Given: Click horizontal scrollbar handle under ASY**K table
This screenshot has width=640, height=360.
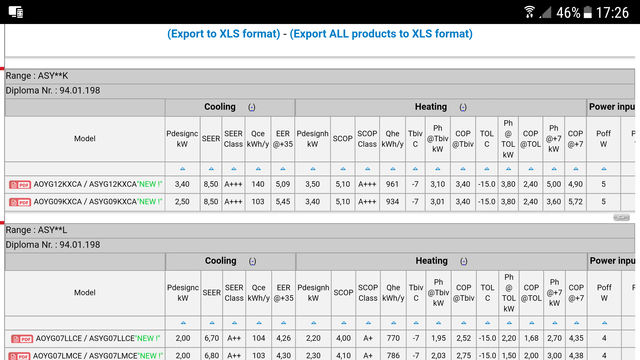Looking at the screenshot, I should coord(621,217).
